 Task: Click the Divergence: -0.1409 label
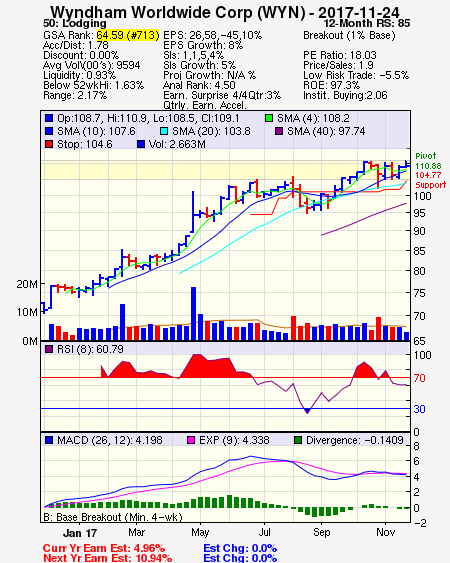point(355,440)
